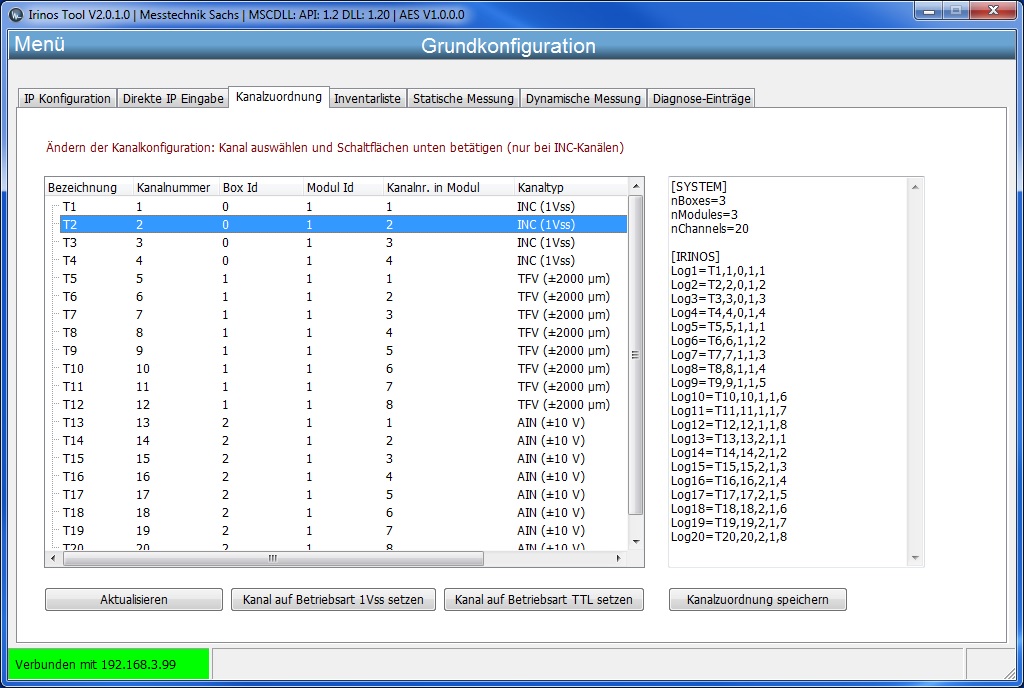
Task: Select channel T4 row
Action: pyautogui.click(x=336, y=260)
